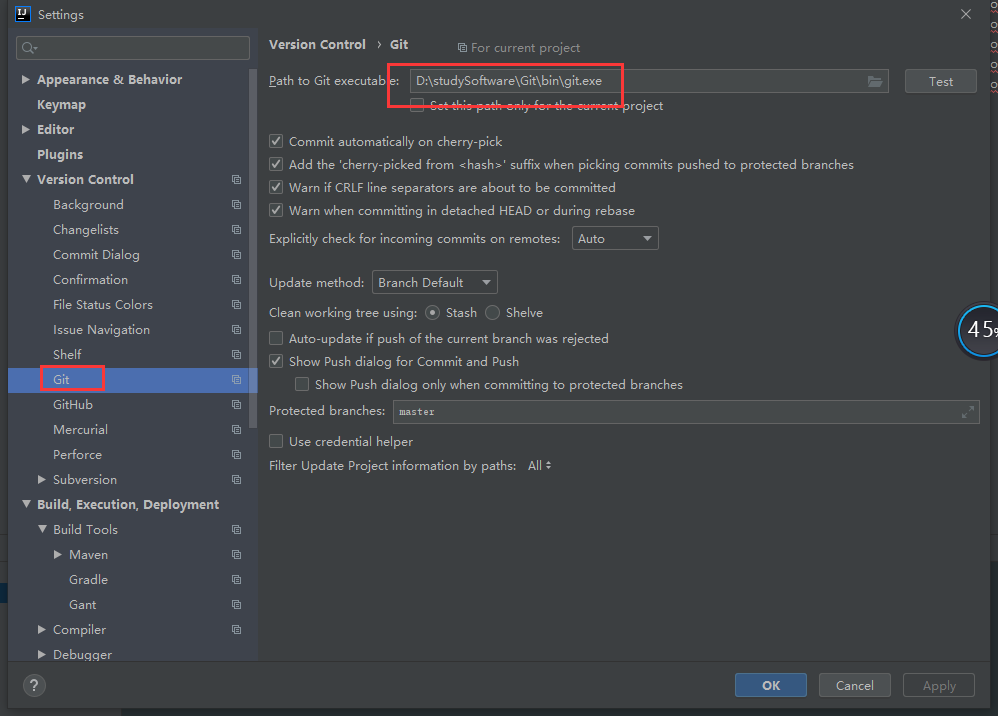The image size is (998, 716).
Task: Select GitHub under Version Control
Action: (73, 405)
